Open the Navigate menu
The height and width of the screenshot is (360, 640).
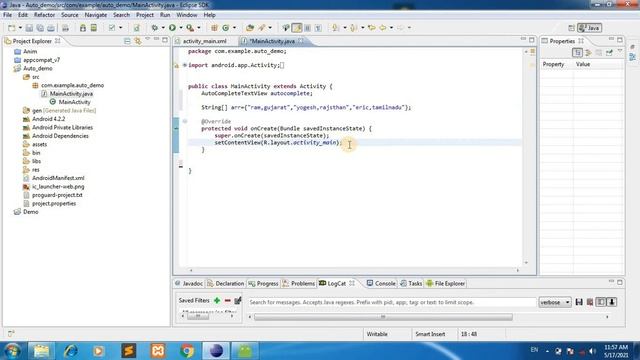[96, 15]
